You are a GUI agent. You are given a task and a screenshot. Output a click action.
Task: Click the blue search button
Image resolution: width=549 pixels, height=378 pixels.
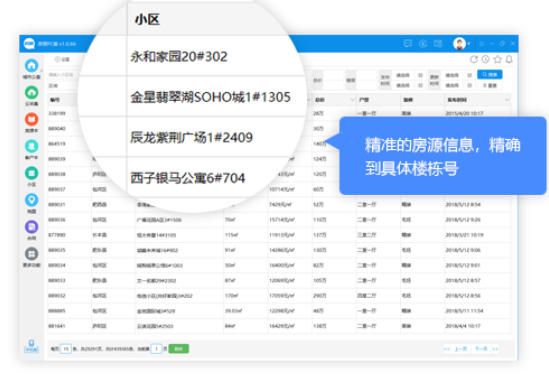pyautogui.click(x=489, y=74)
